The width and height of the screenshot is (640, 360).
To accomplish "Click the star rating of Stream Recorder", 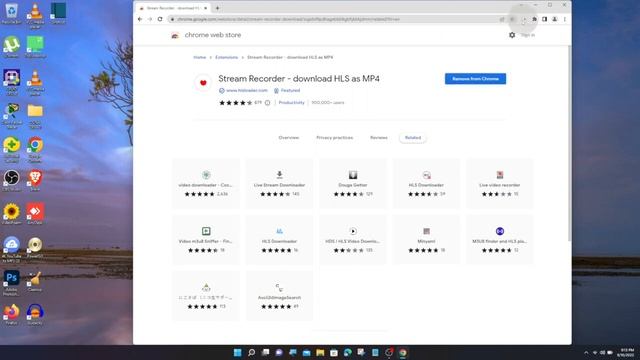I will click(236, 103).
